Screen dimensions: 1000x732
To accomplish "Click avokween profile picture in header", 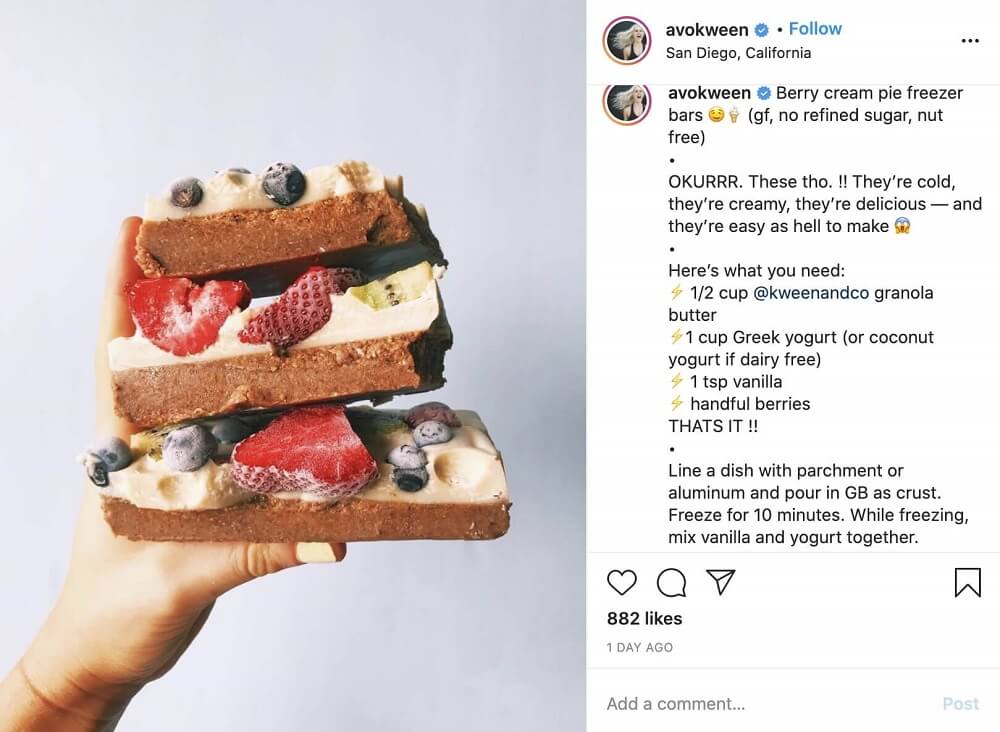I will (x=626, y=40).
